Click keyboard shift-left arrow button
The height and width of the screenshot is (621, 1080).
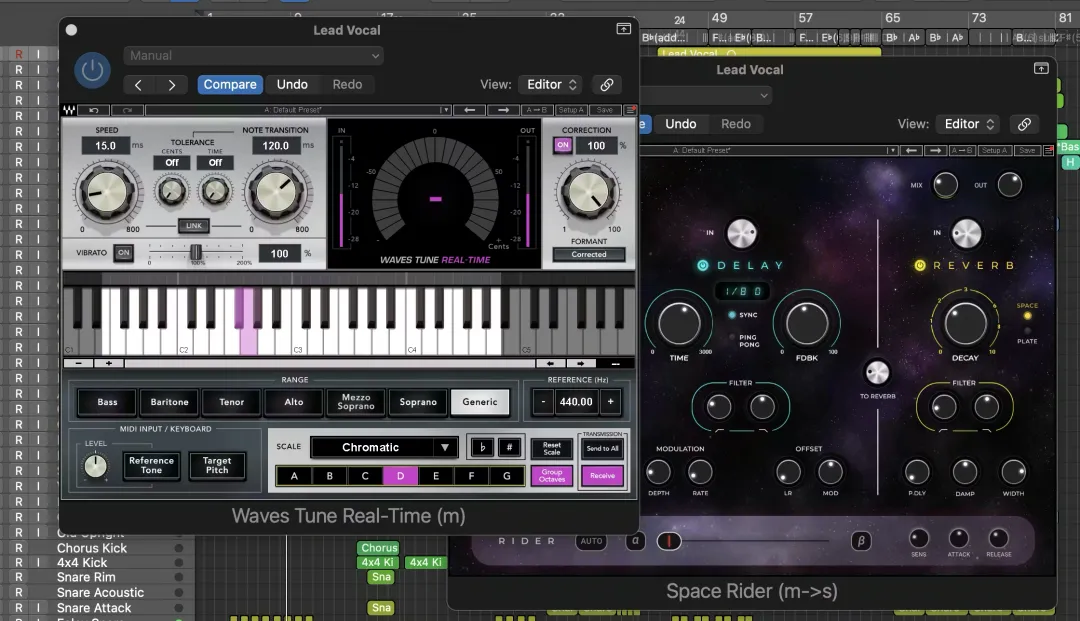550,364
